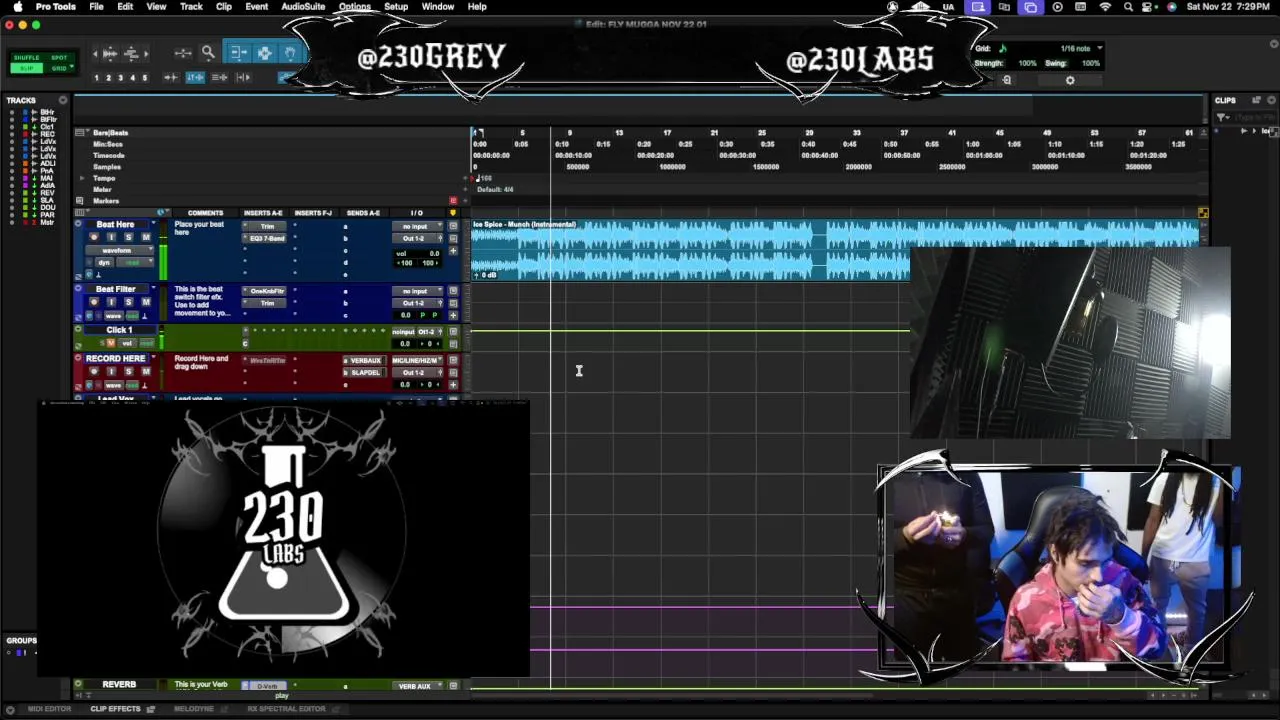Click Beat Here volume field
This screenshot has height=720, width=1280.
coord(417,254)
